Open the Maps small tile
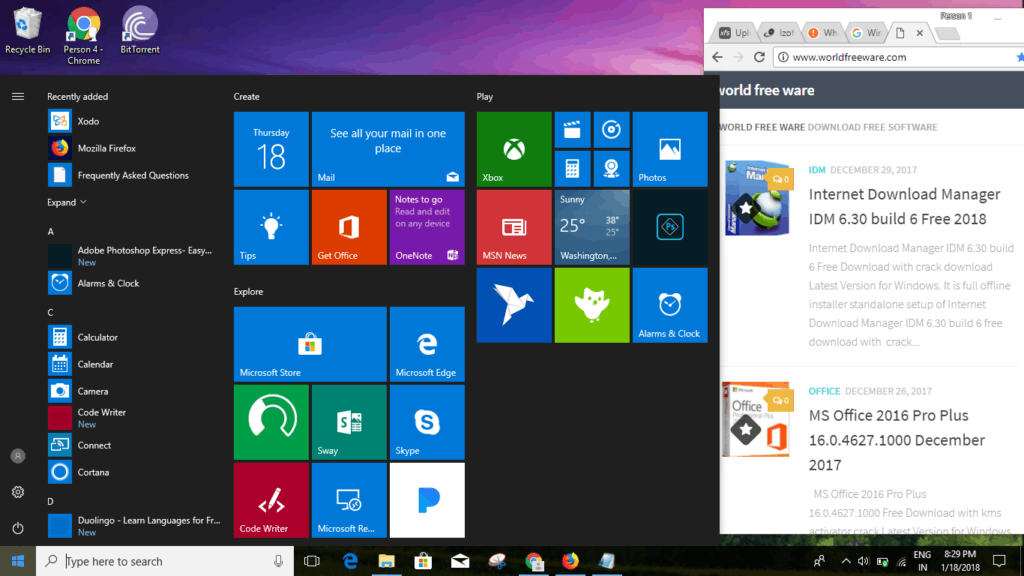Image resolution: width=1024 pixels, height=576 pixels. 611,168
